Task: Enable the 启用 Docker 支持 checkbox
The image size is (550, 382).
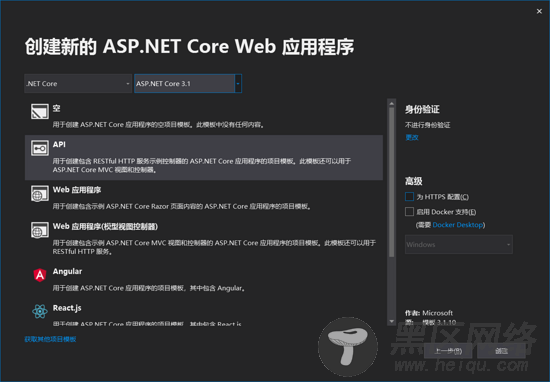Action: [x=409, y=212]
